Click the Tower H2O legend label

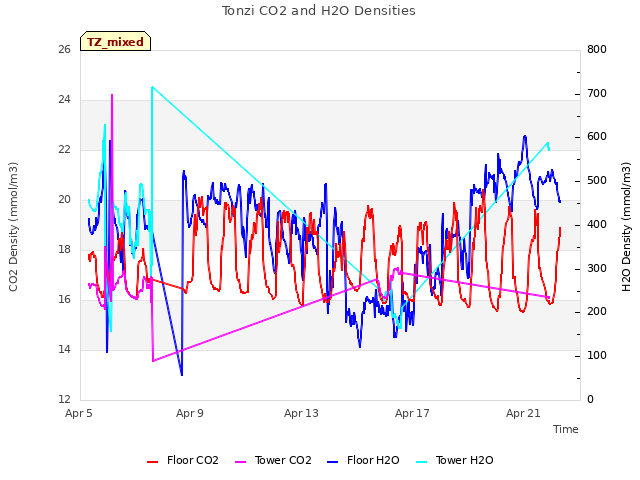coord(464,460)
